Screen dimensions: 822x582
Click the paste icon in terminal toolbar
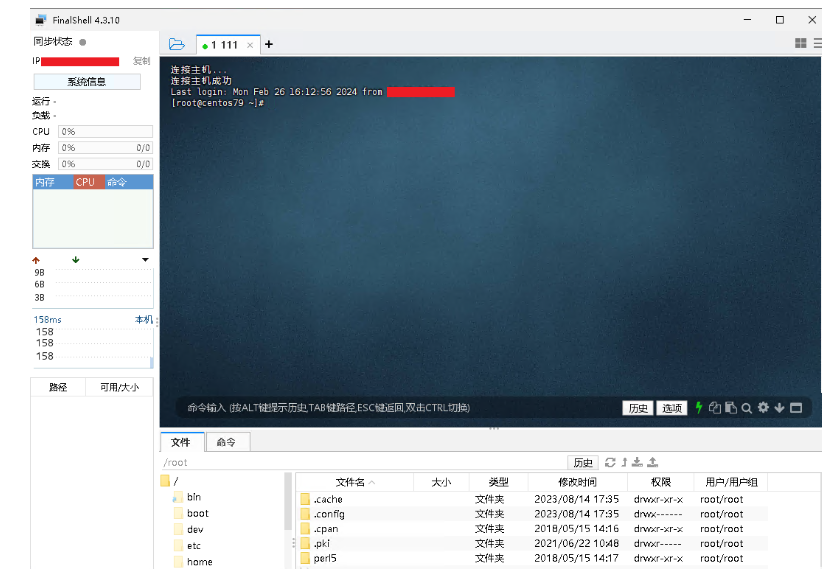731,407
